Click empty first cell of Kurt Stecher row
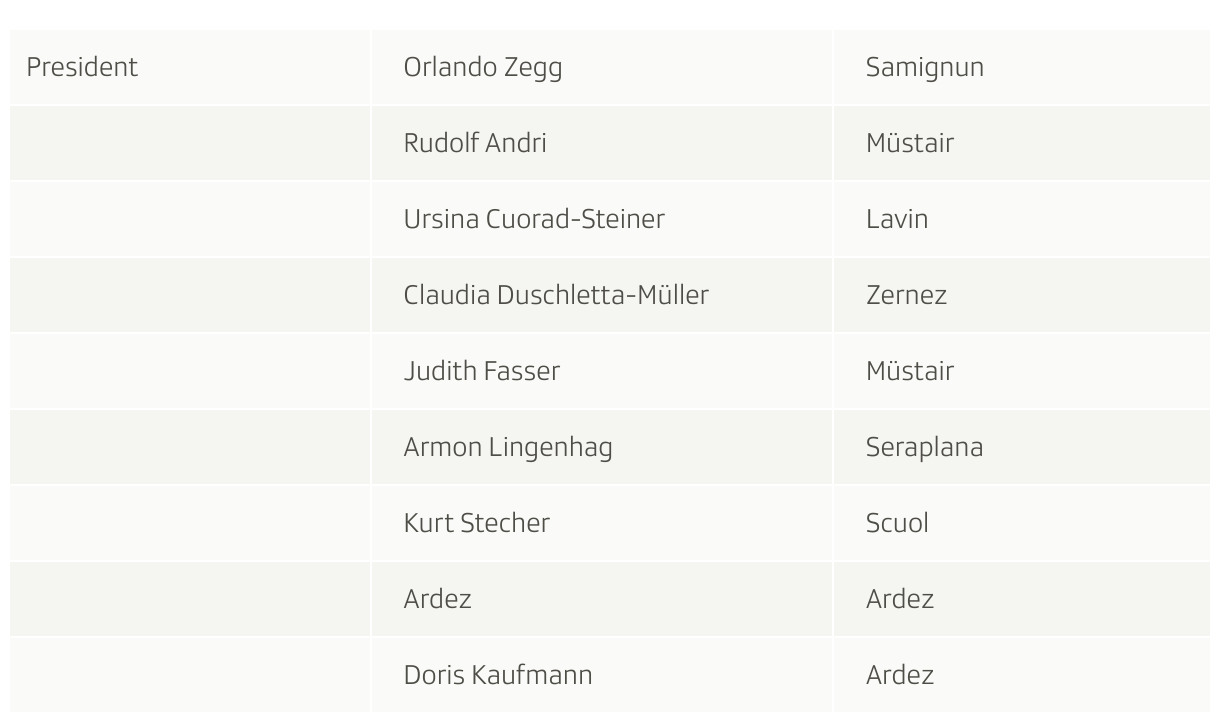Viewport: 1220px width, 722px height. 190,523
